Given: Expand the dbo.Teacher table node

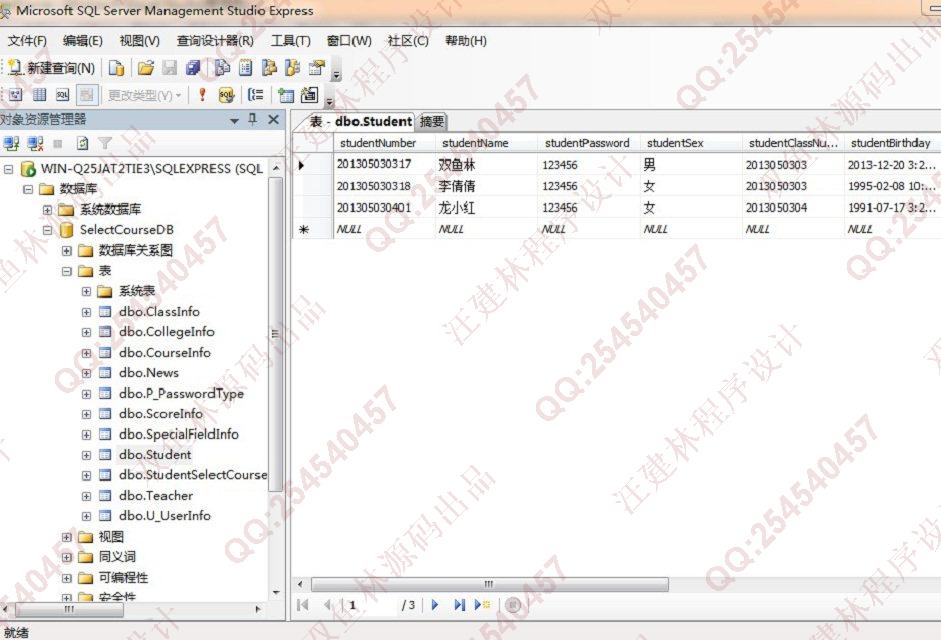Looking at the screenshot, I should coord(86,497).
